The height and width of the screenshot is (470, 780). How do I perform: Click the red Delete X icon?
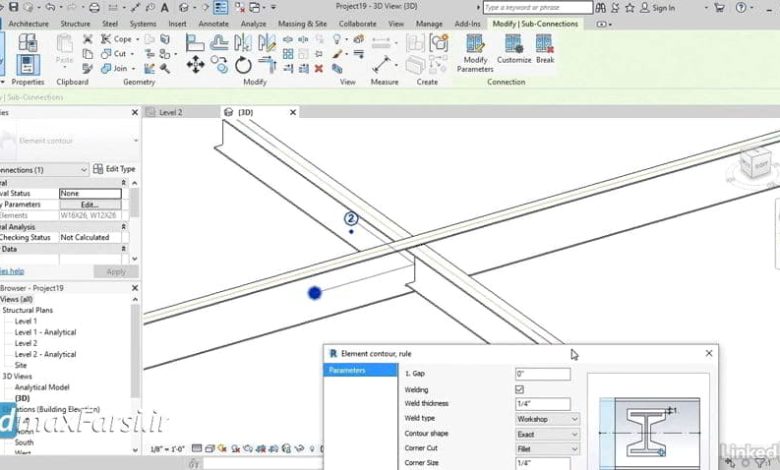(319, 69)
